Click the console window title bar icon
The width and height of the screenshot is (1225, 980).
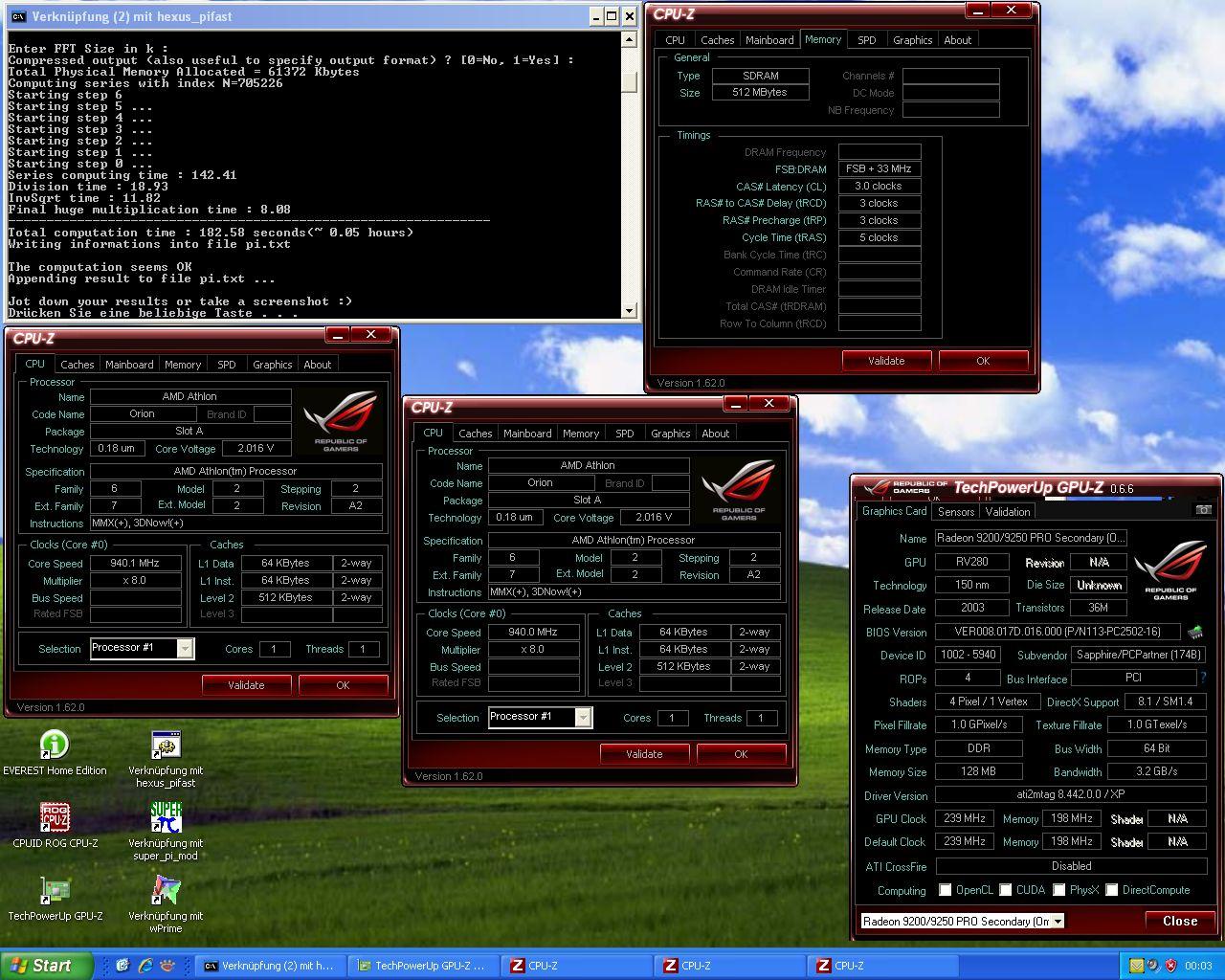pyautogui.click(x=18, y=16)
